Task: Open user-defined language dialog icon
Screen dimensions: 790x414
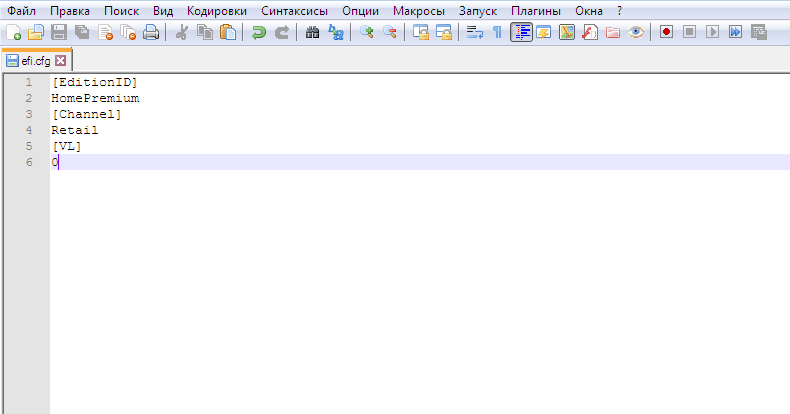Action: point(544,33)
